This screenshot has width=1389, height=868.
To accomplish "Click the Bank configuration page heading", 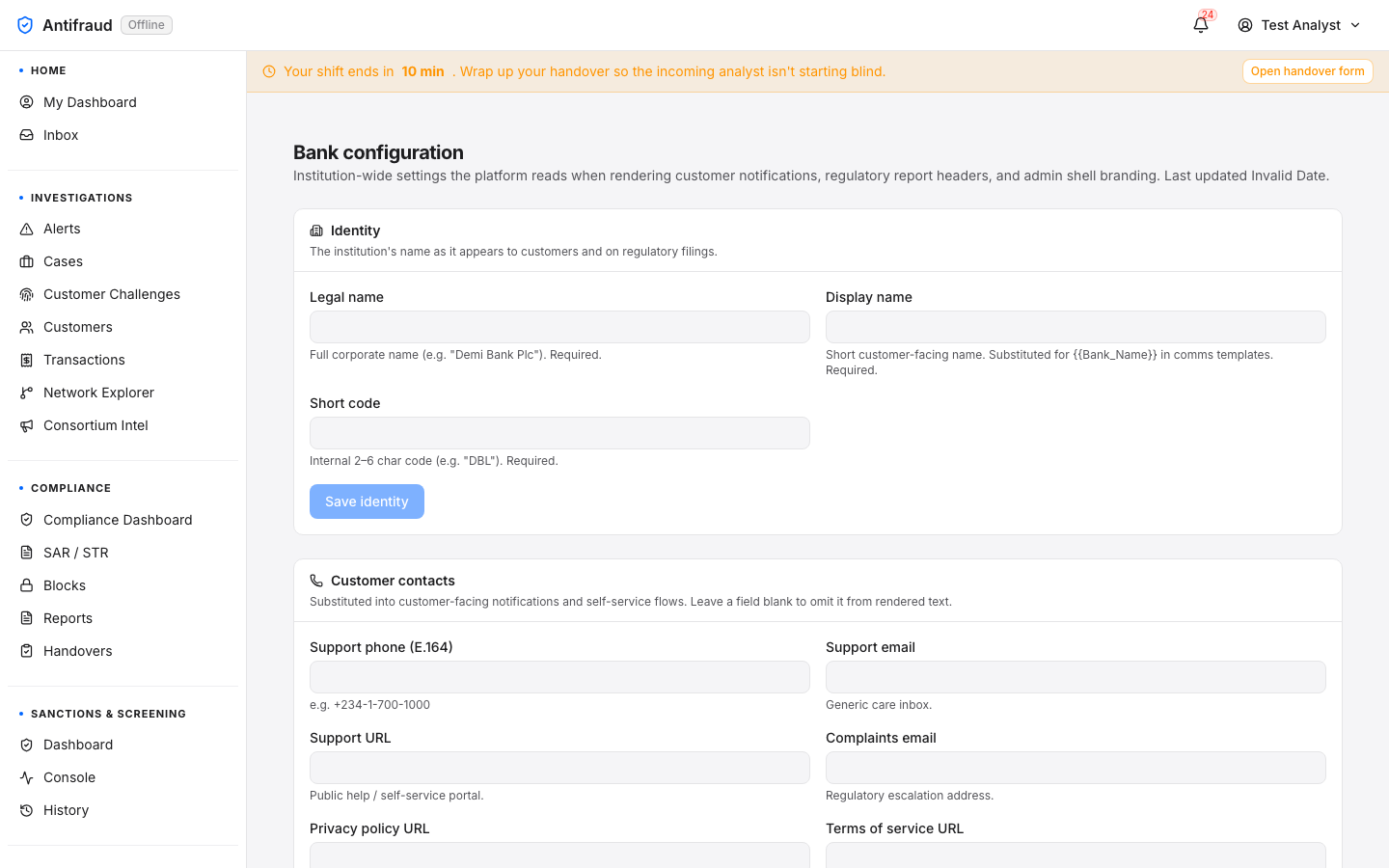I will [x=378, y=152].
